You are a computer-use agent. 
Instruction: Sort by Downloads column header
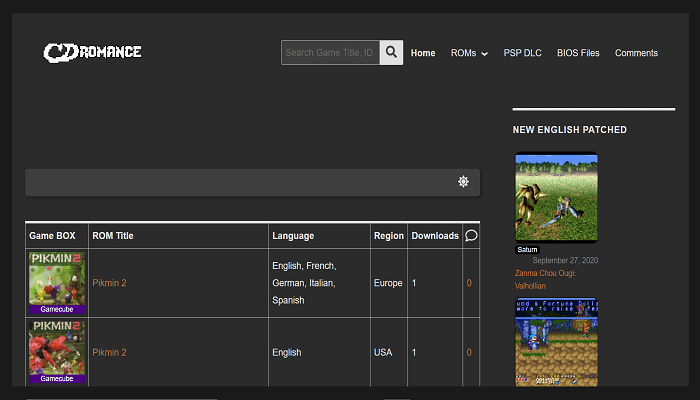(x=435, y=236)
